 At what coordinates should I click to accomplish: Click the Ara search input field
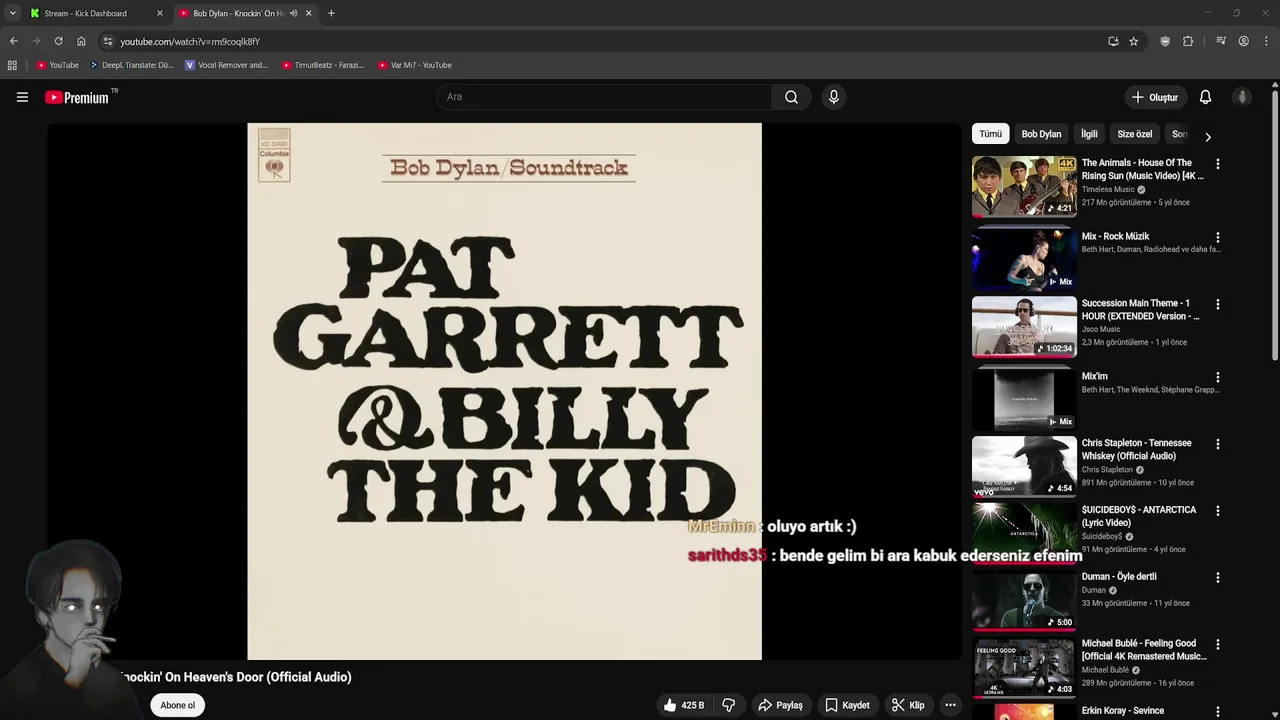(604, 97)
